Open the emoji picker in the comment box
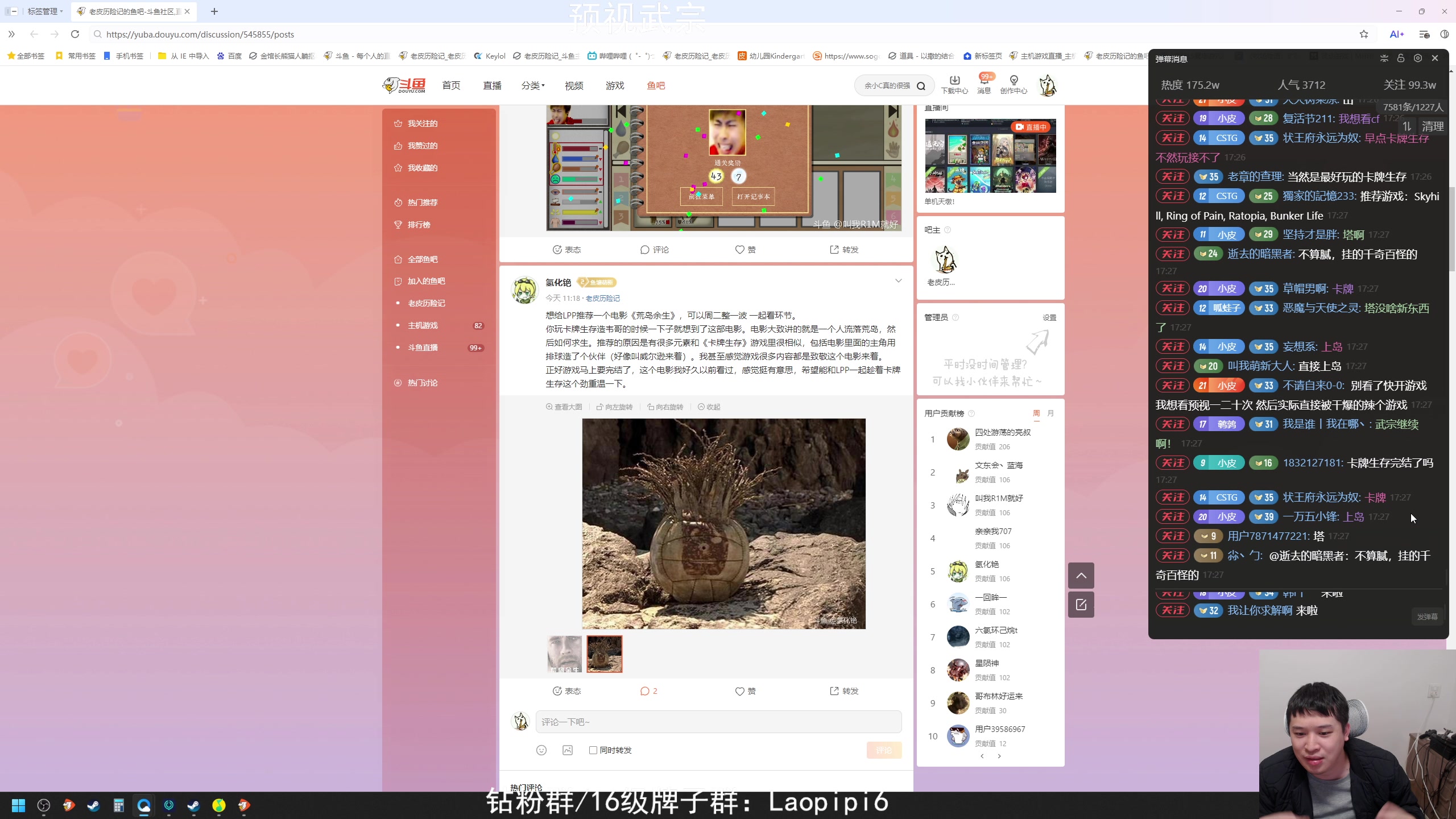Screen dimensions: 1456x819 click(x=541, y=750)
